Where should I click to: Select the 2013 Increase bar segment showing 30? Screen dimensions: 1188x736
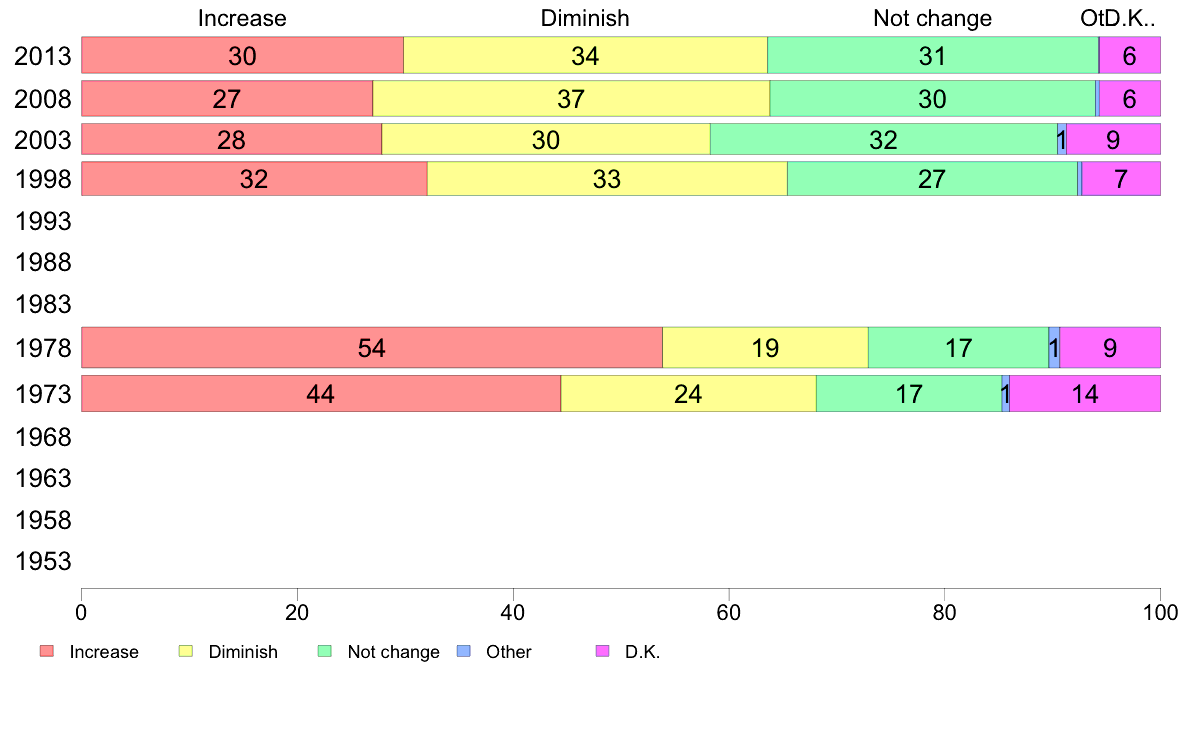242,55
